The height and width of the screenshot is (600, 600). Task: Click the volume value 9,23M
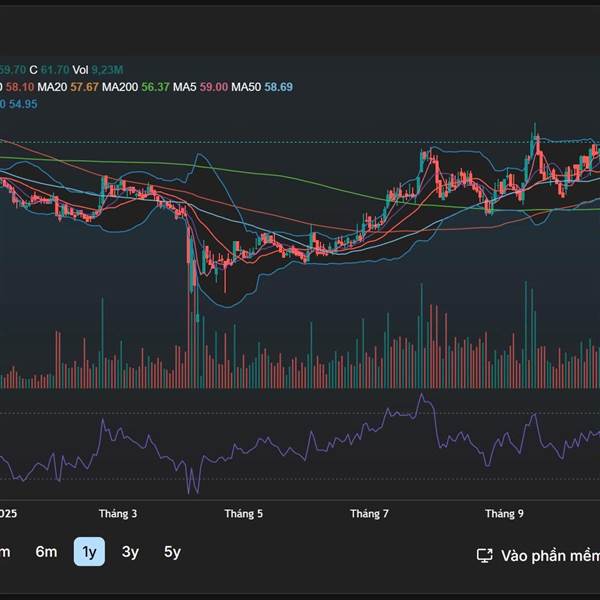[108, 69]
